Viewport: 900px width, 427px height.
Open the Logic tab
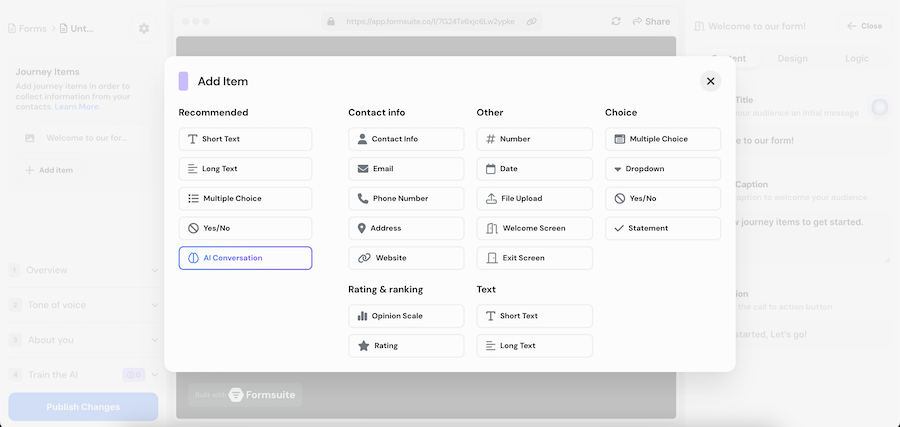click(x=857, y=58)
